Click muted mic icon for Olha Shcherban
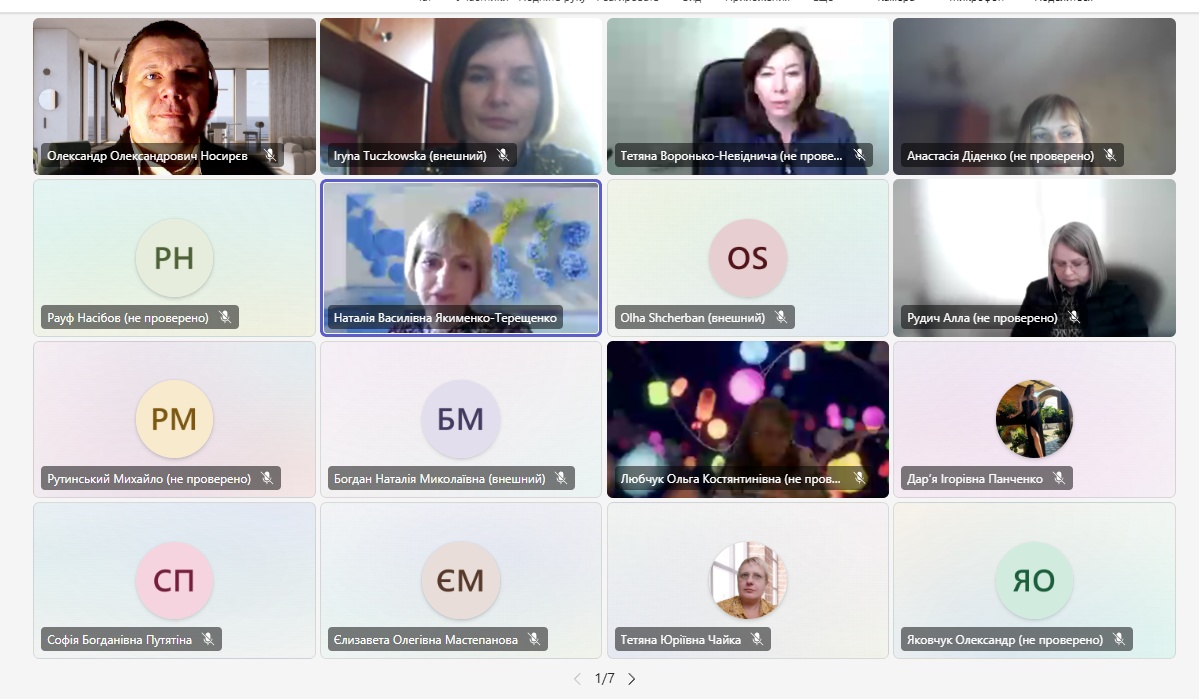Viewport: 1199px width, 699px height. [781, 317]
